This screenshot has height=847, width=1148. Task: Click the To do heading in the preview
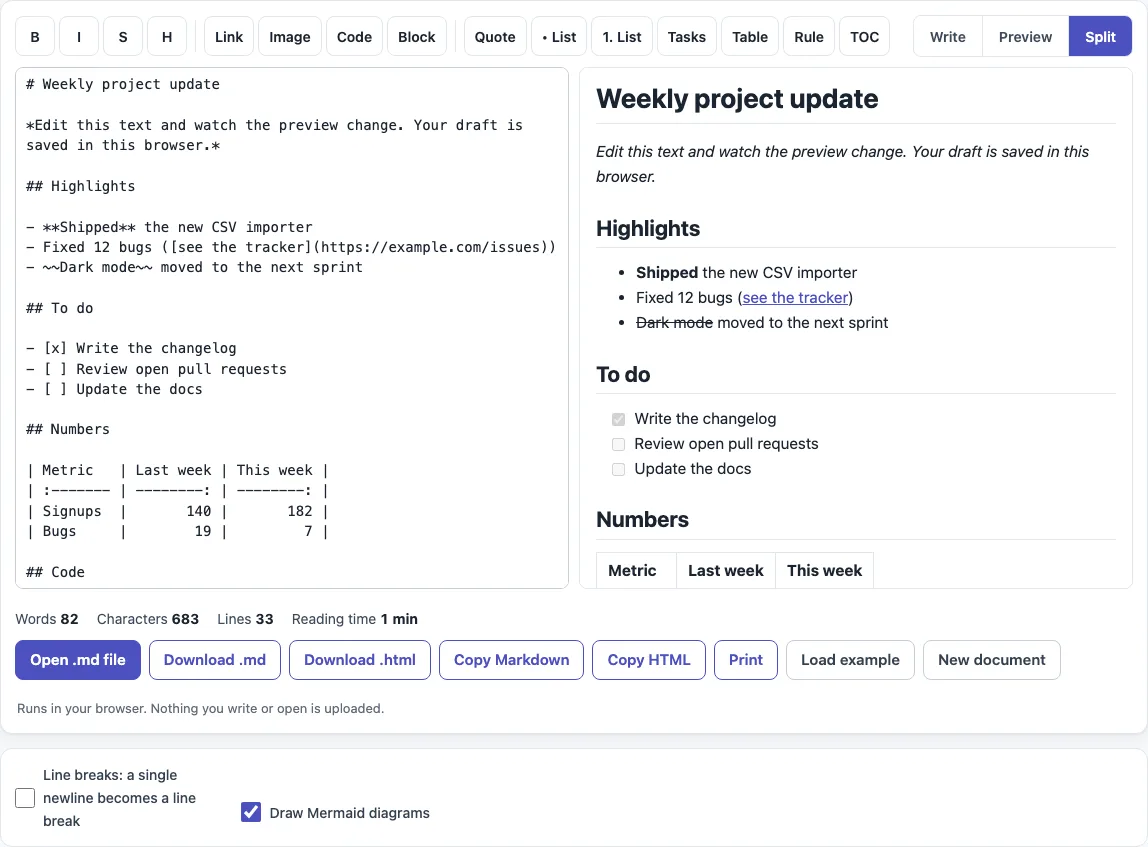623,374
